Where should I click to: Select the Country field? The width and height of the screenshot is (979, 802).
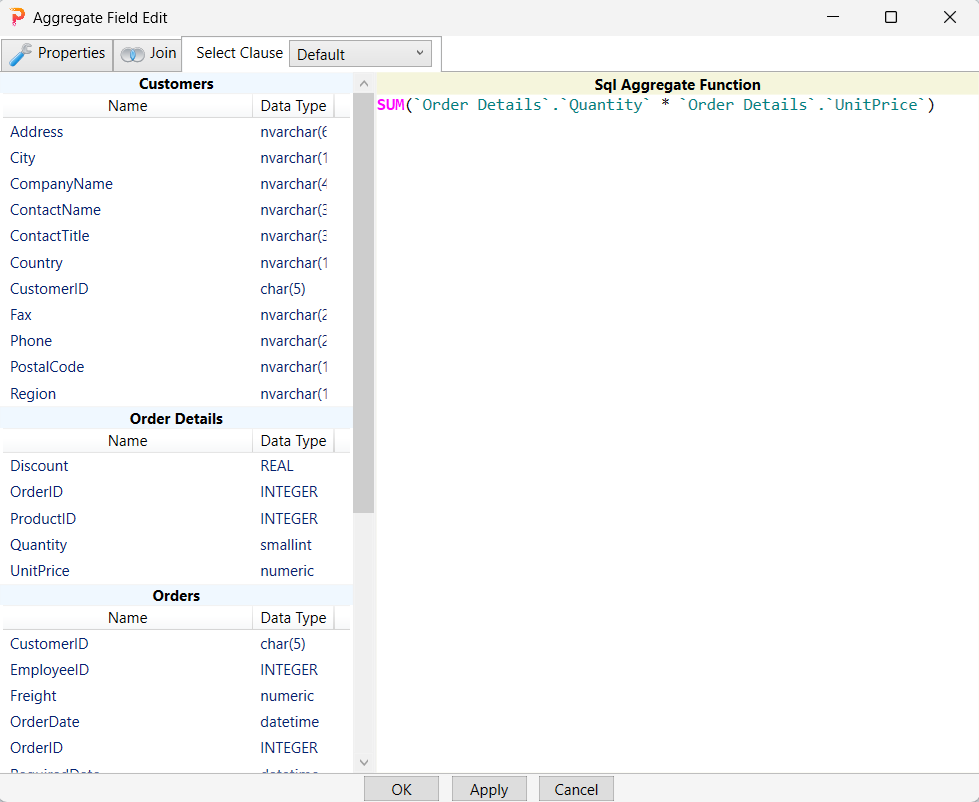click(x=36, y=263)
